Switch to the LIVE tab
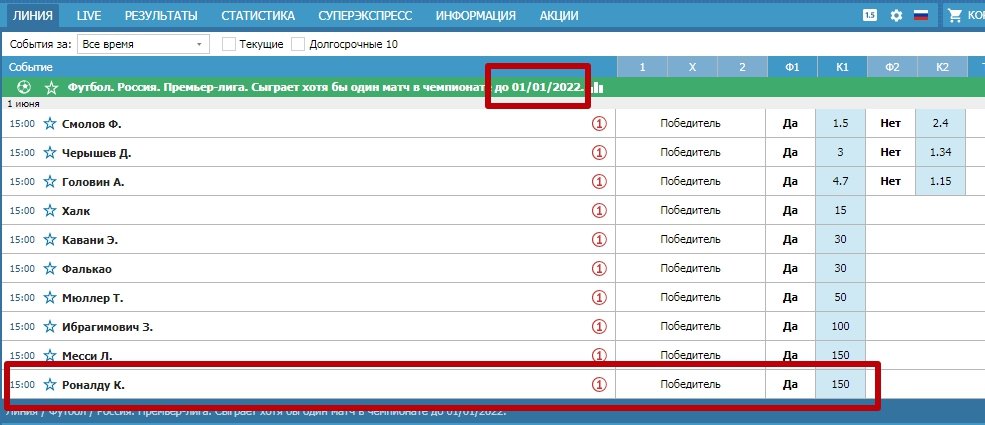 tap(89, 16)
